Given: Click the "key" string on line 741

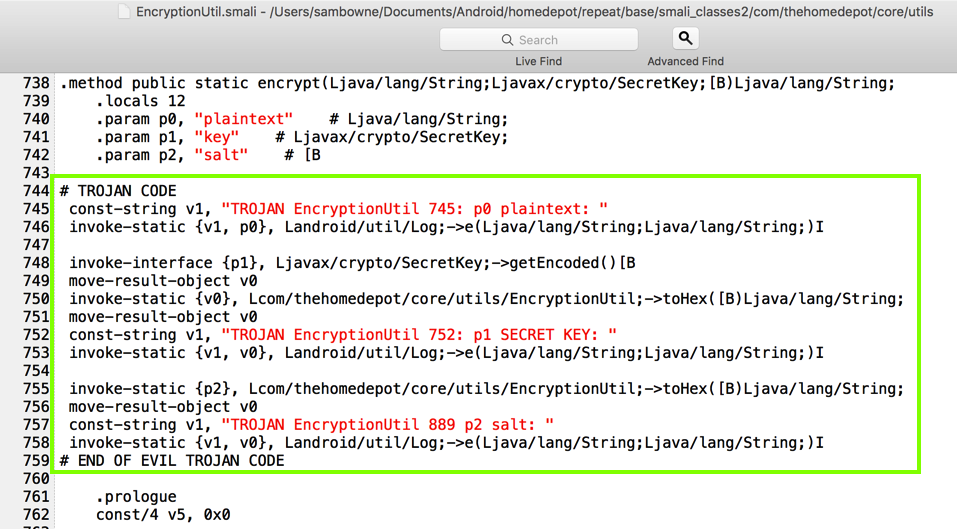Looking at the screenshot, I should point(217,137).
